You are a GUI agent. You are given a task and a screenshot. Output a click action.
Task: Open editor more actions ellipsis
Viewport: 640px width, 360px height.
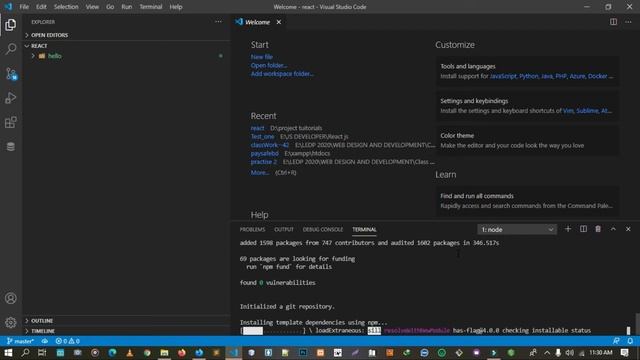click(628, 22)
